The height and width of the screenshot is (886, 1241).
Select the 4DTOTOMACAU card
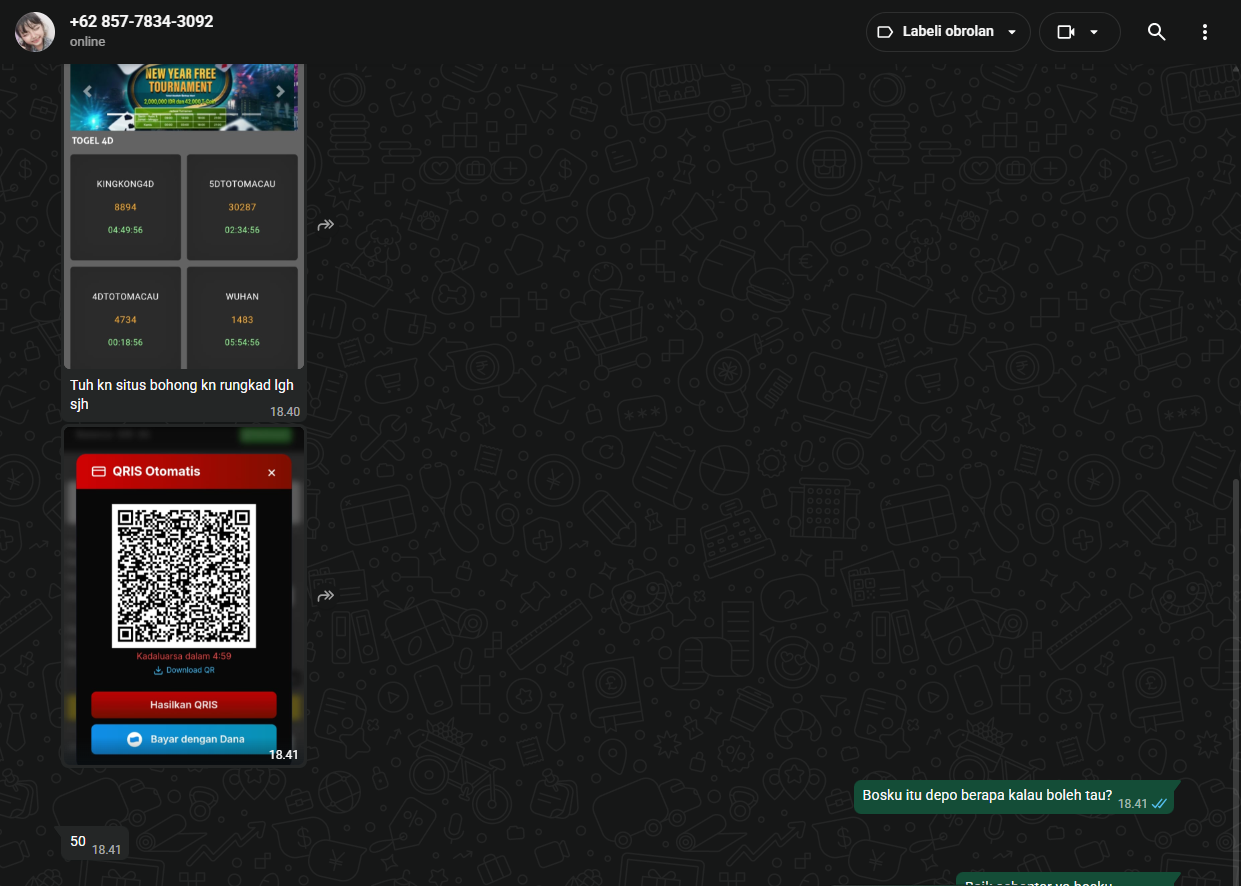point(126,318)
